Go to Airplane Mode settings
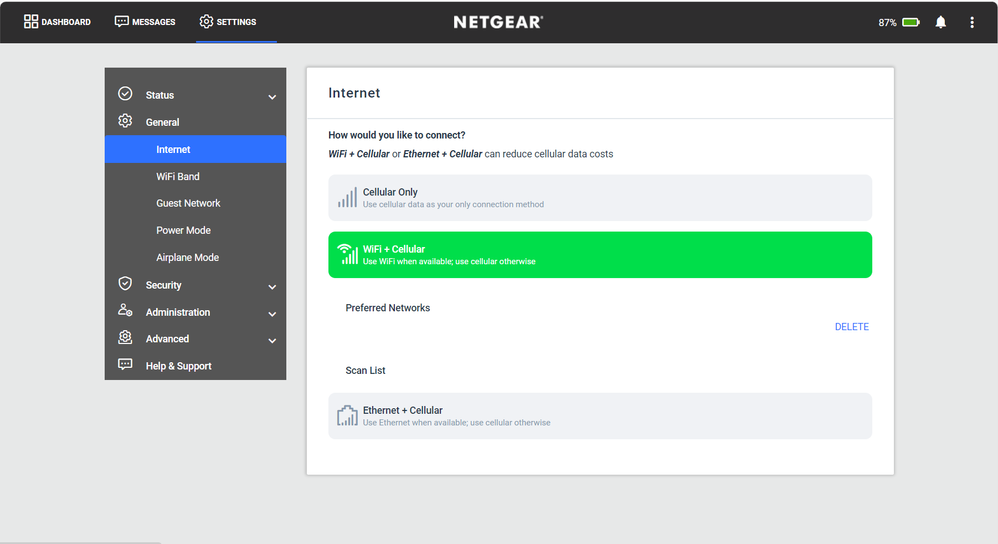The height and width of the screenshot is (544, 998). pyautogui.click(x=187, y=257)
